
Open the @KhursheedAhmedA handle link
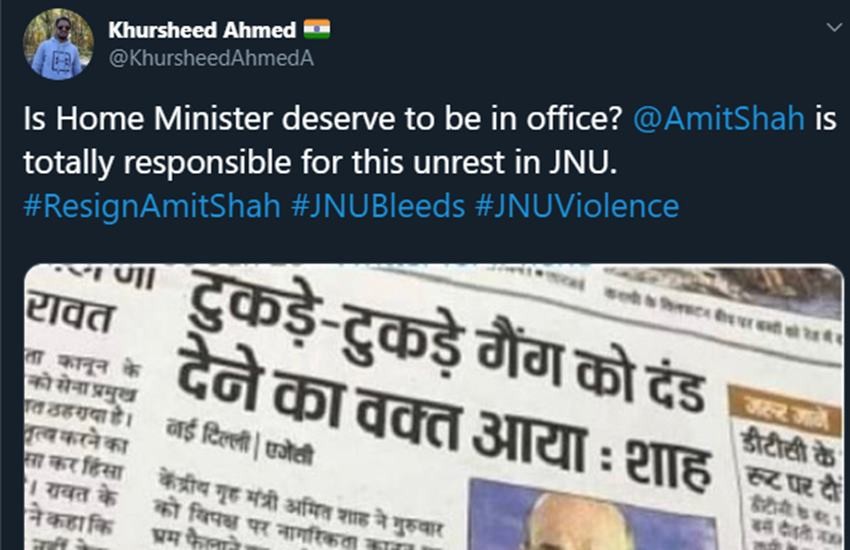[x=210, y=58]
